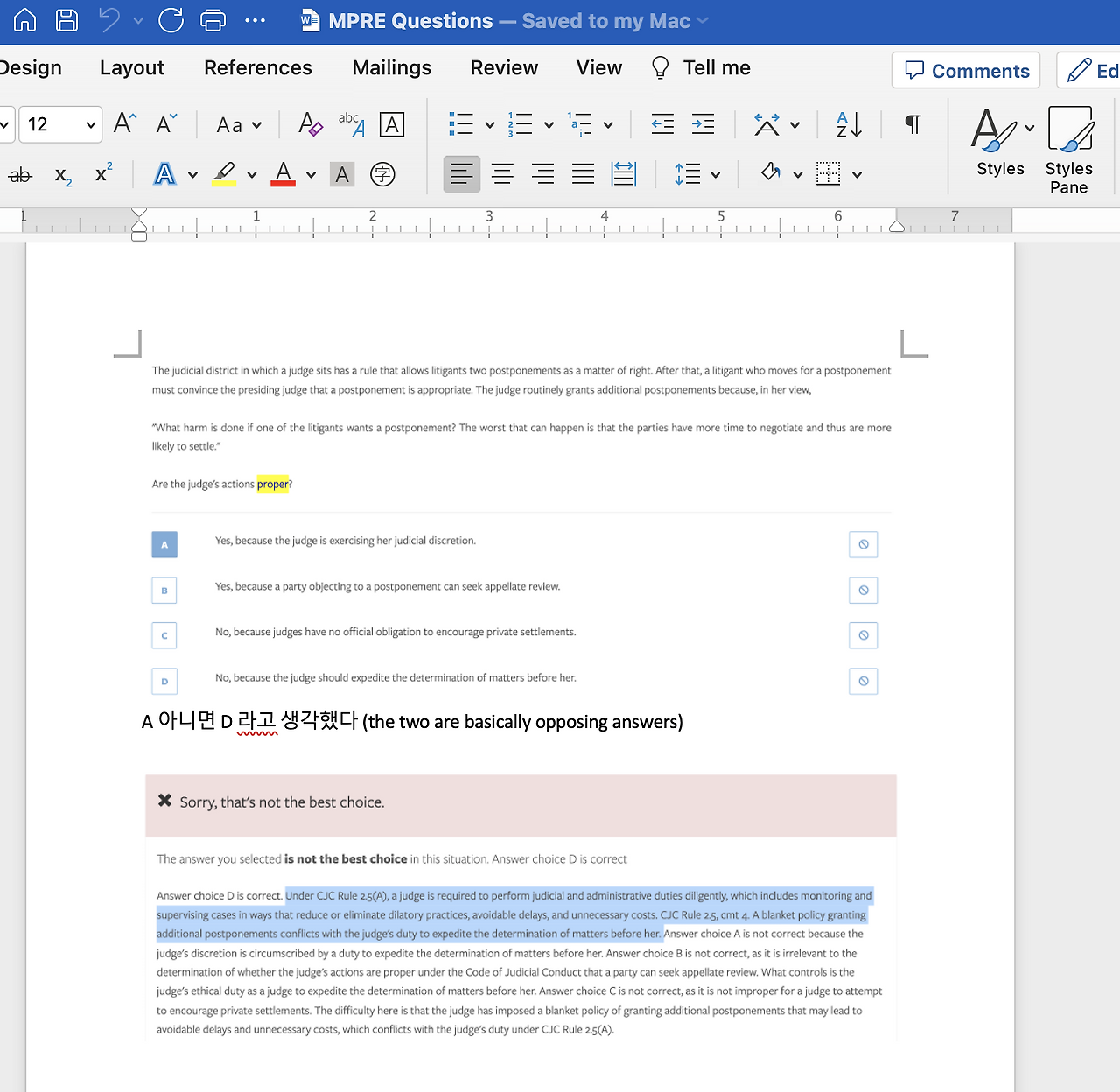The height and width of the screenshot is (1092, 1120).
Task: Apply the yellow text highlight color
Action: click(224, 173)
